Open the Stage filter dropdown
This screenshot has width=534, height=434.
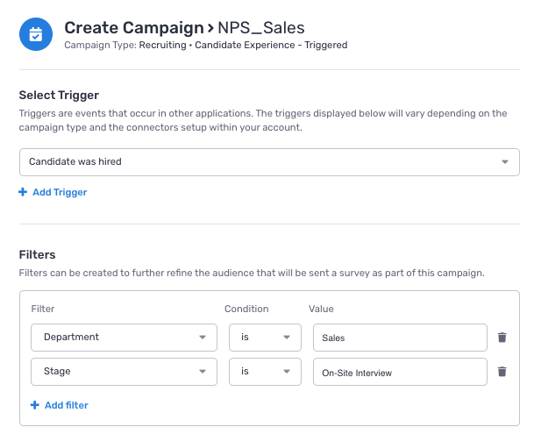coord(124,372)
